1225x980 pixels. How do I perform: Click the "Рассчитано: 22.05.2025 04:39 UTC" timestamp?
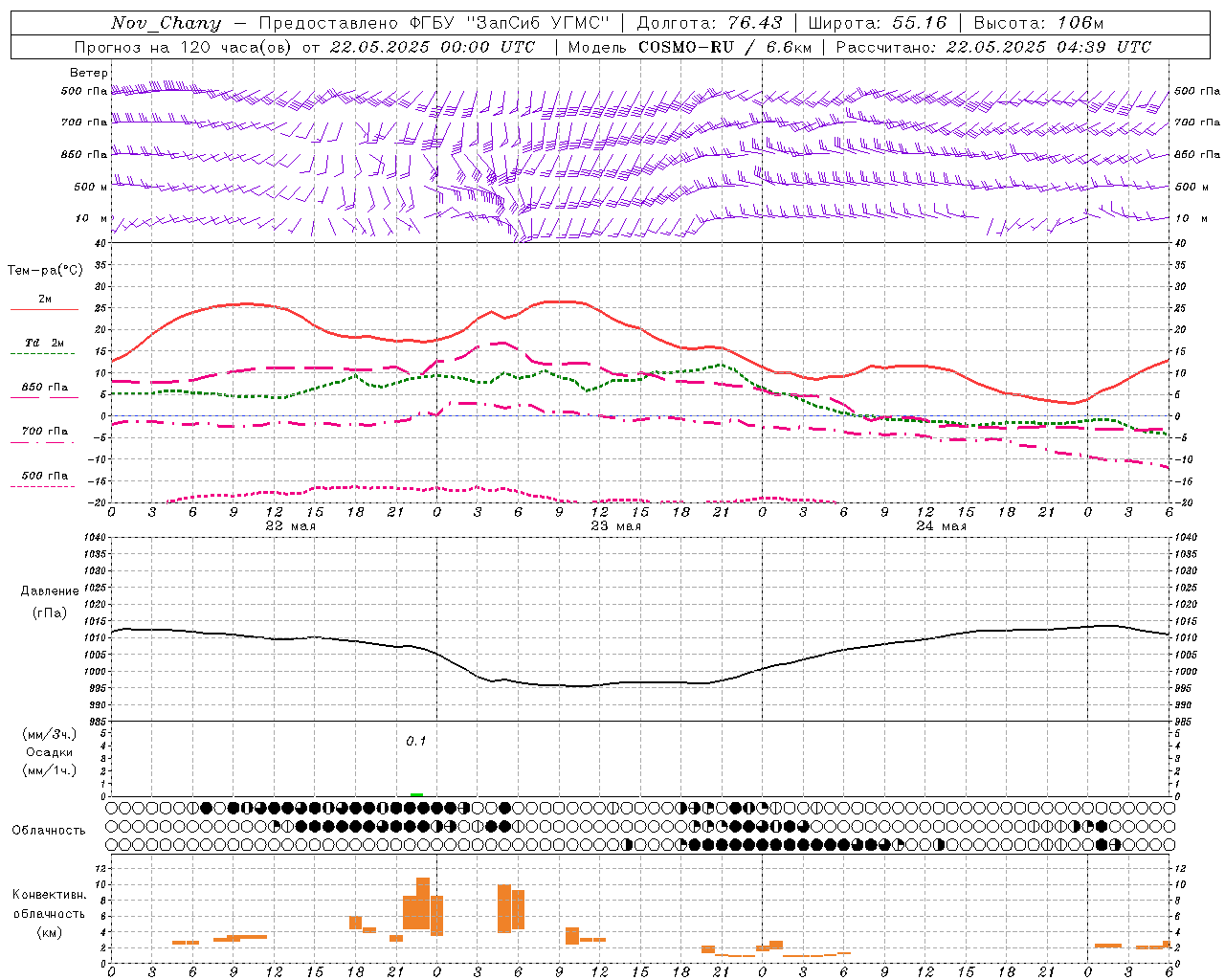[993, 47]
